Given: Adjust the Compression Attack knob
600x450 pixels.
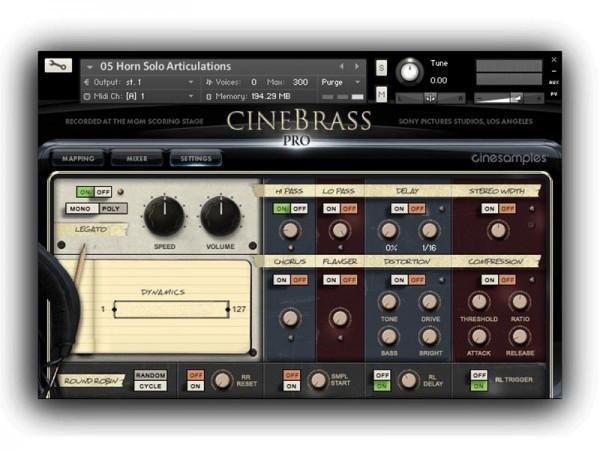Looking at the screenshot, I should [479, 336].
